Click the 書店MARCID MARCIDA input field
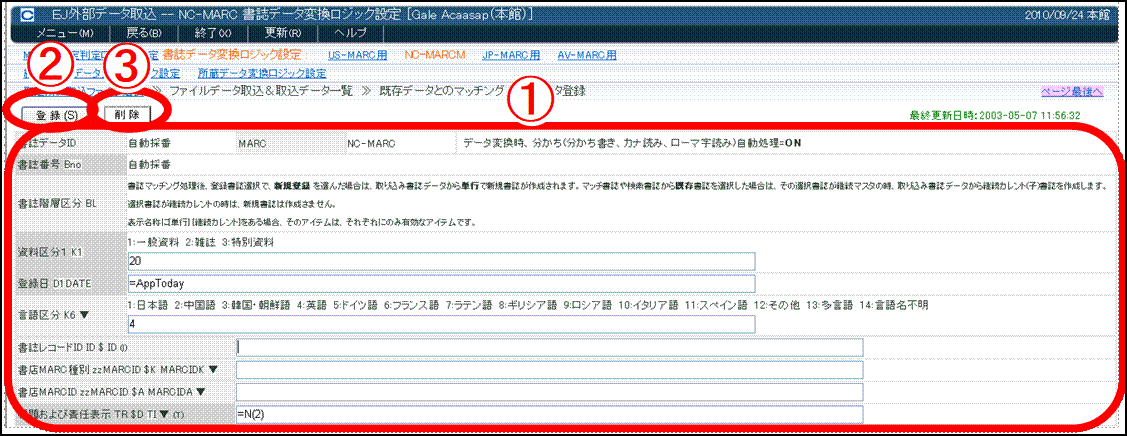1127x436 pixels. pyautogui.click(x=549, y=392)
